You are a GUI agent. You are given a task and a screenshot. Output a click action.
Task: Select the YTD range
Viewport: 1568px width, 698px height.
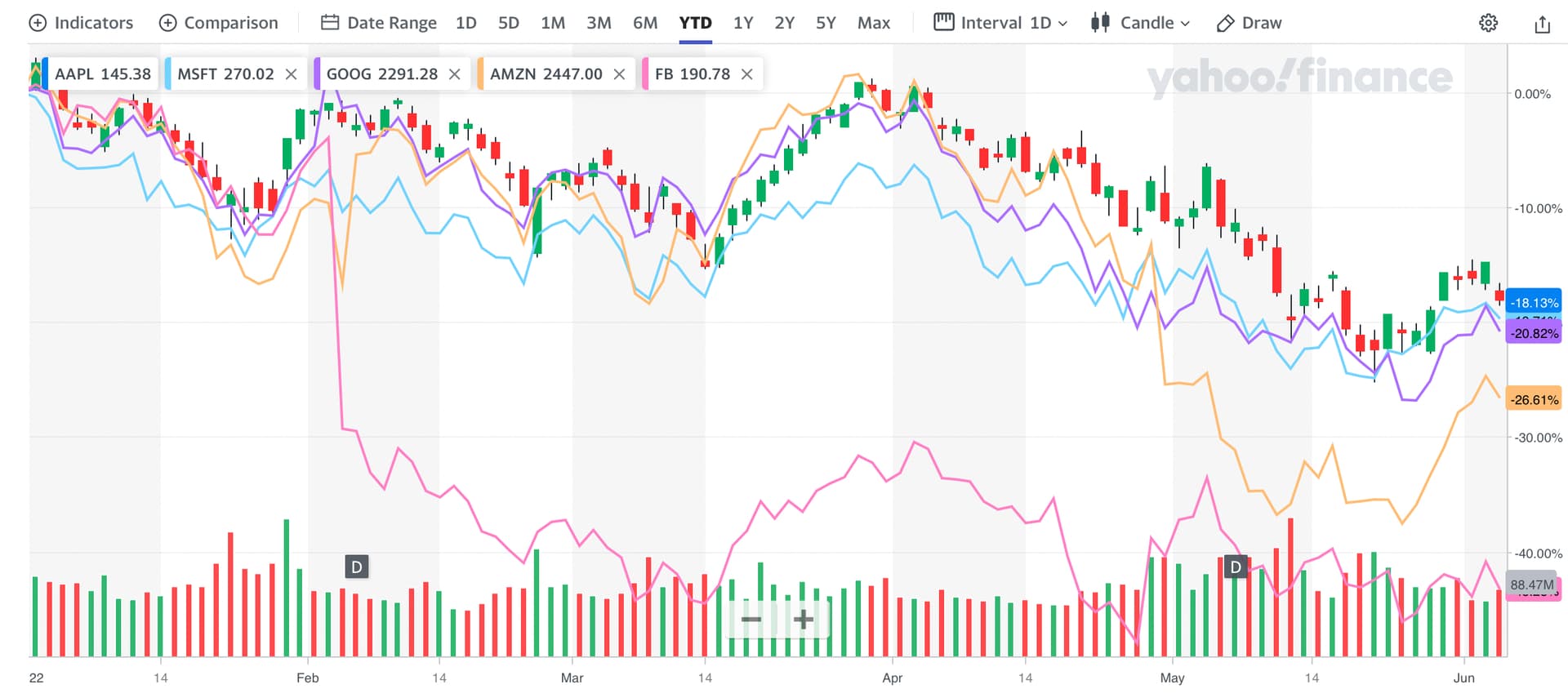(x=696, y=23)
